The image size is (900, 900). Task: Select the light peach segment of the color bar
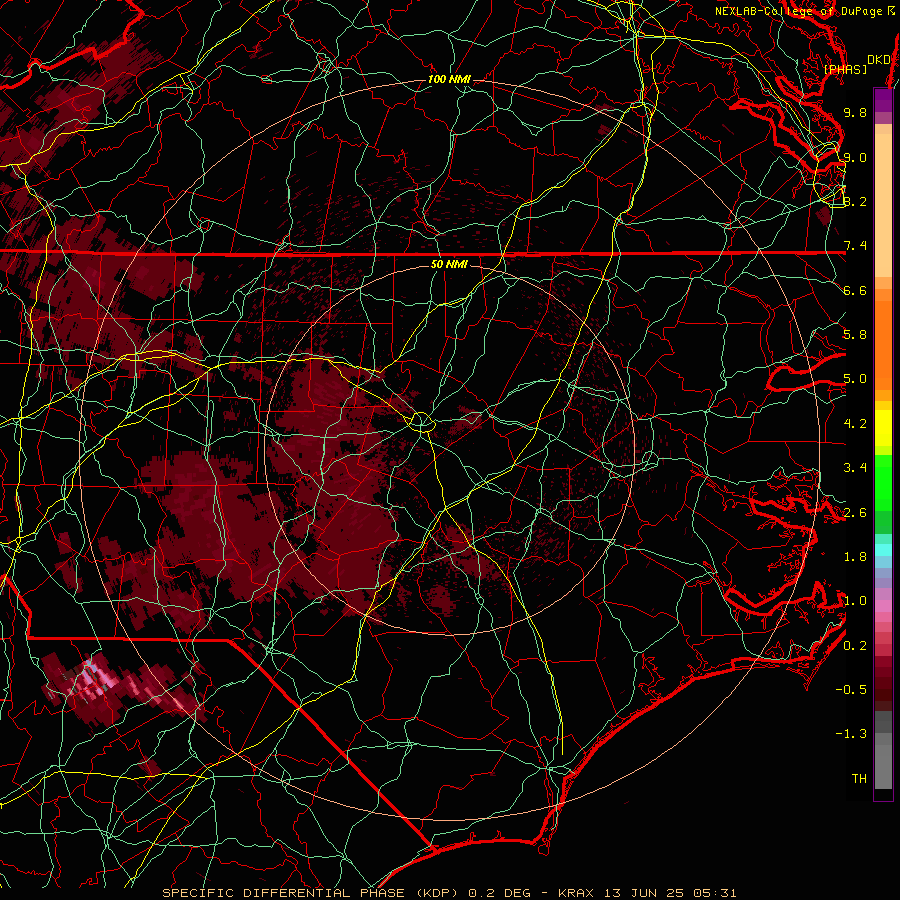[x=883, y=207]
